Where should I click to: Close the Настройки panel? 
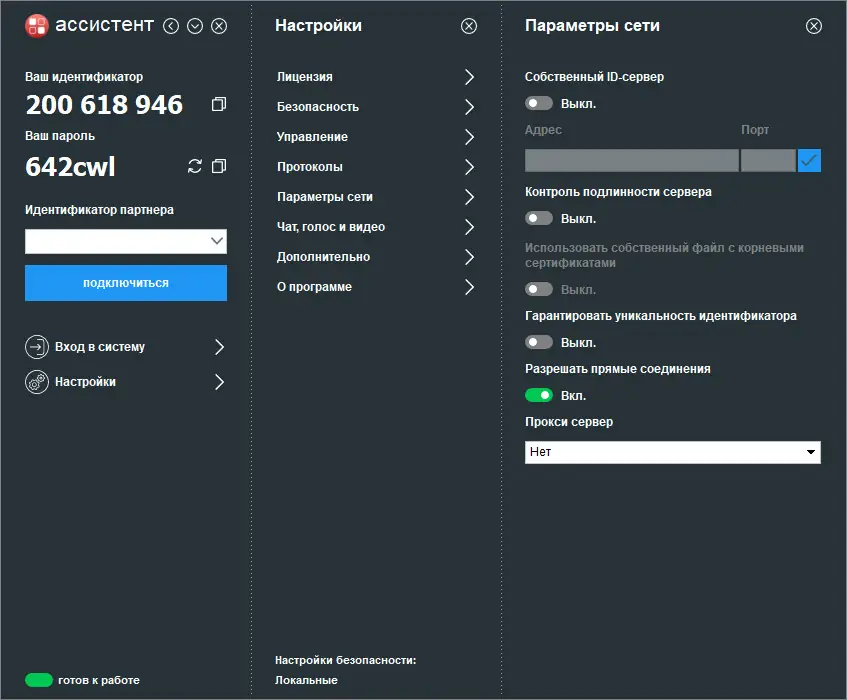[469, 26]
